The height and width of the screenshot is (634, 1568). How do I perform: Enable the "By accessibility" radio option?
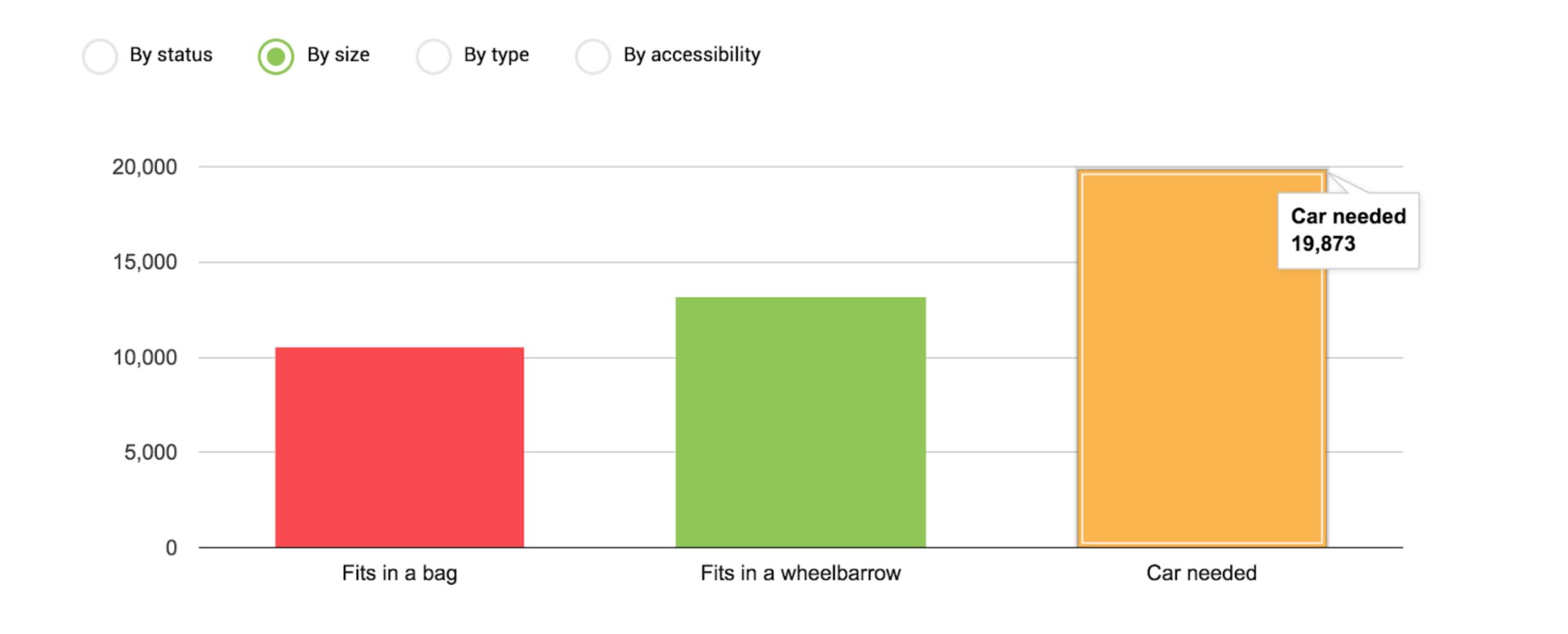click(593, 56)
